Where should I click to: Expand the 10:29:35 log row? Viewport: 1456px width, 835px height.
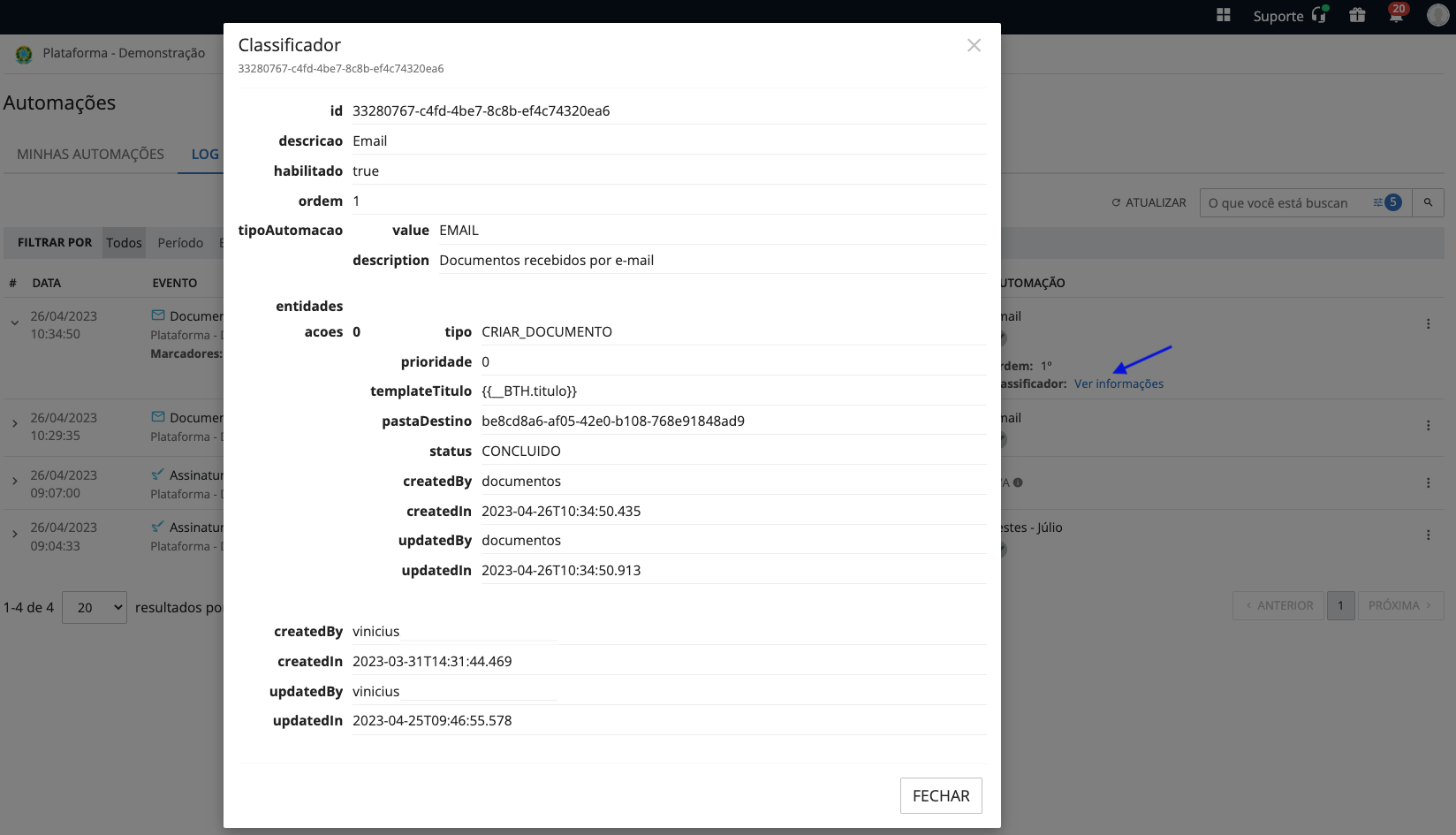(15, 425)
